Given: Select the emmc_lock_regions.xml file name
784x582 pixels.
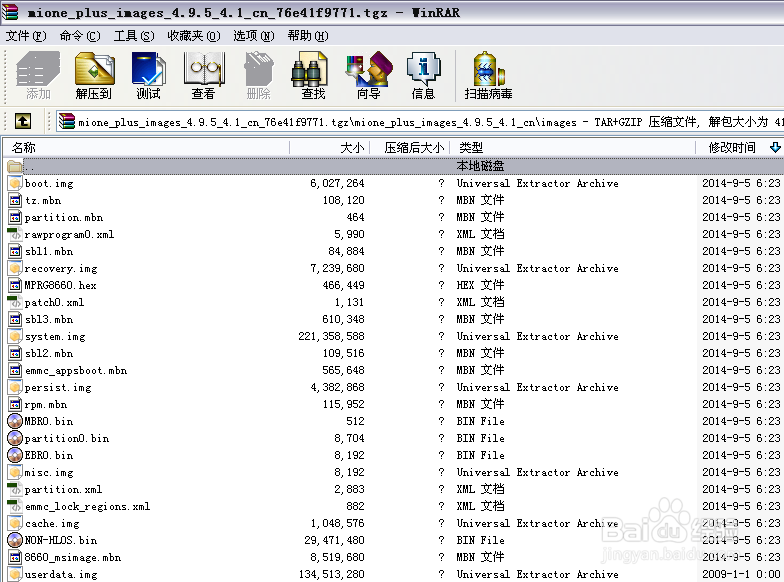Looking at the screenshot, I should click(88, 506).
